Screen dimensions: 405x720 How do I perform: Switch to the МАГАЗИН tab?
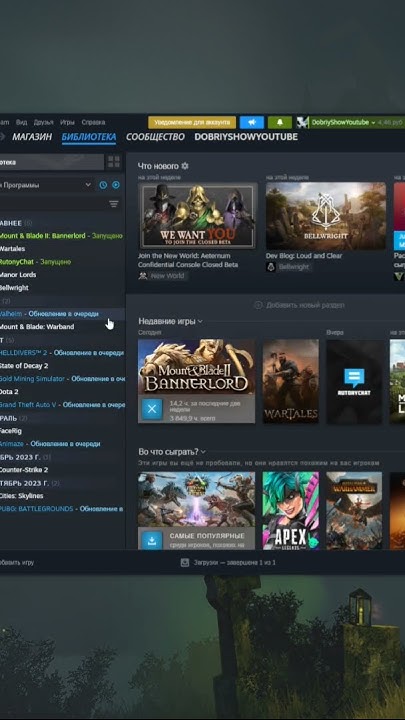(32, 137)
